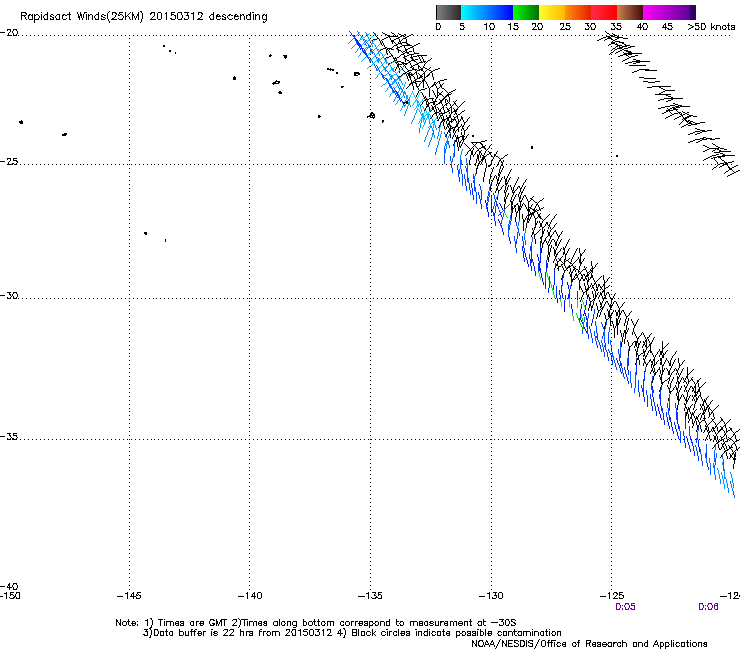The width and height of the screenshot is (740, 650).
Task: Click the orange 25-30 knots color band
Action: [x=578, y=12]
